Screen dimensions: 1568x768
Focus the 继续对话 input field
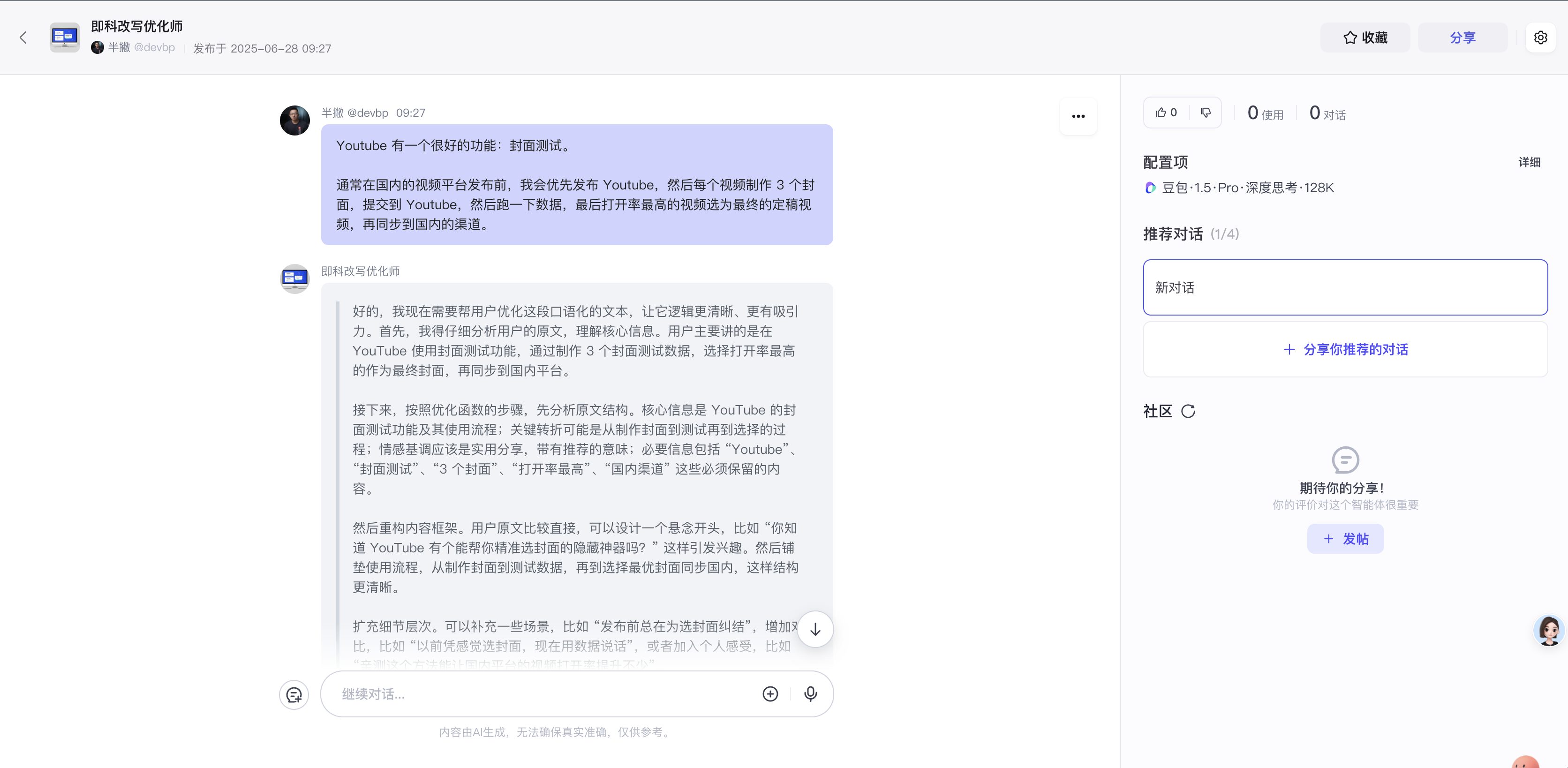(542, 694)
